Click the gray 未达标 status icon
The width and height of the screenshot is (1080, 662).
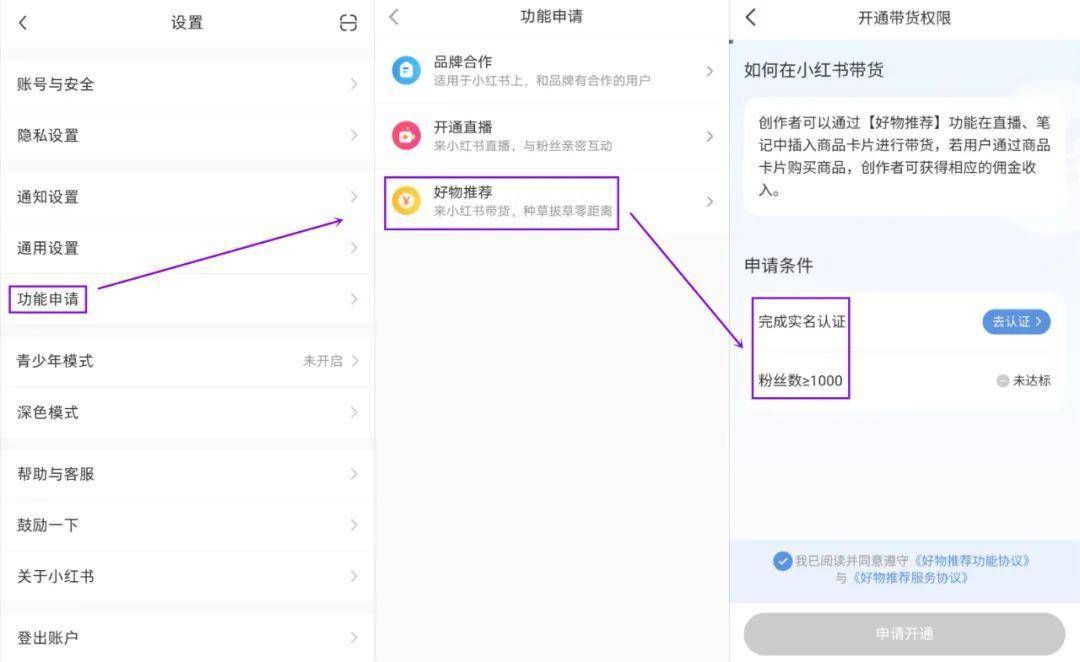point(1003,380)
